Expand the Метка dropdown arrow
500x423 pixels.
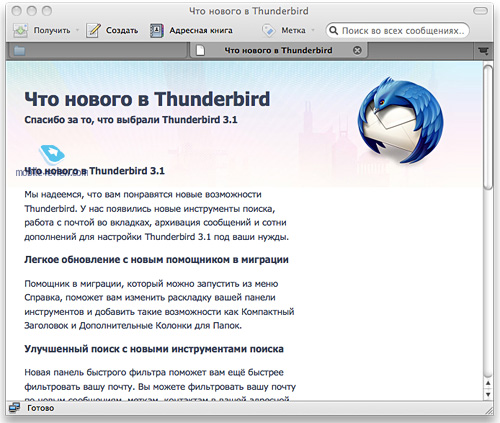tap(313, 30)
